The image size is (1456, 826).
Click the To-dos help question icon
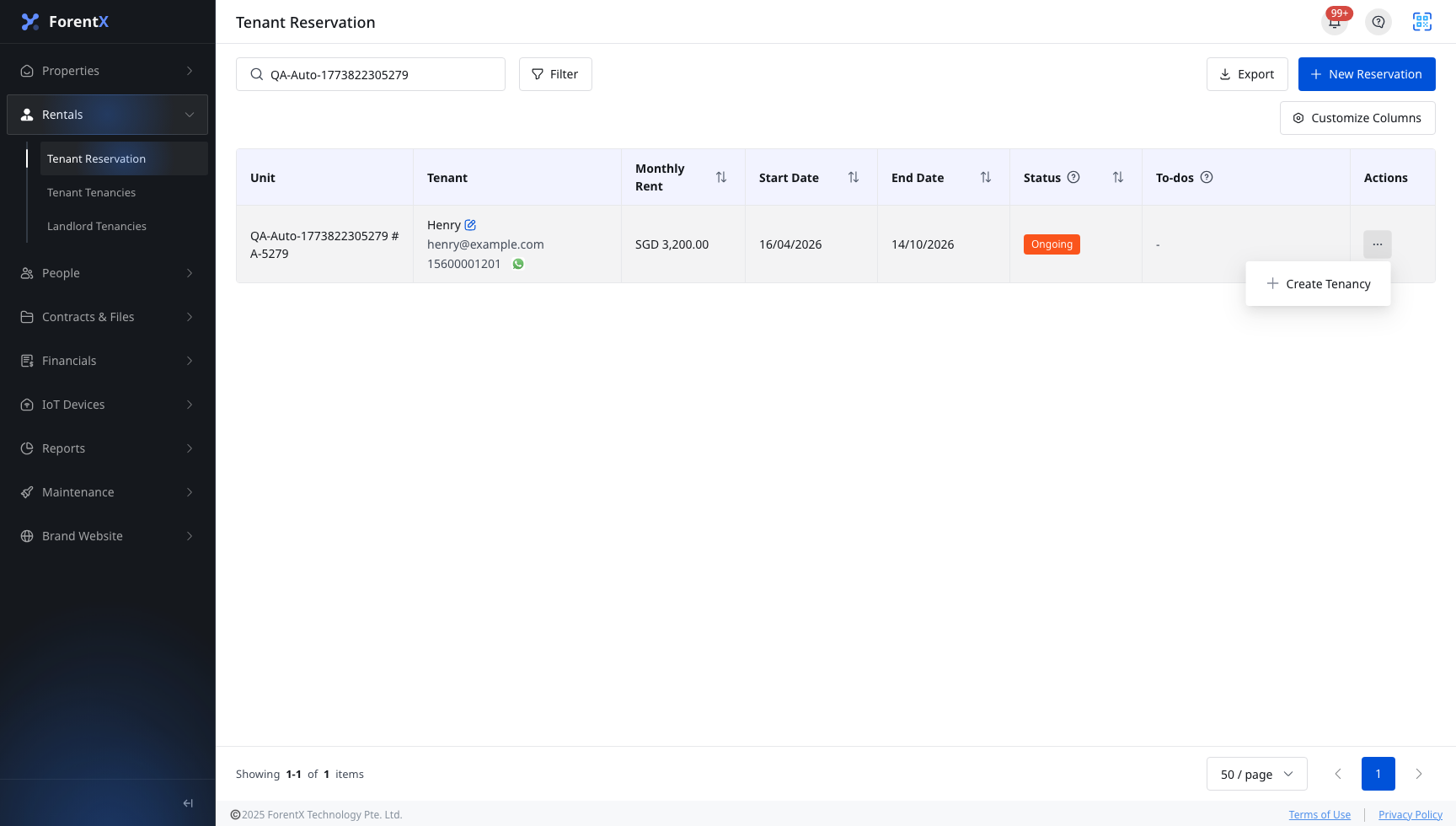pyautogui.click(x=1207, y=177)
